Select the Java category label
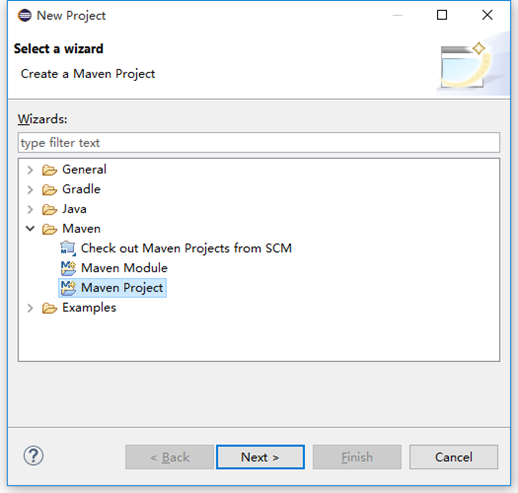 tap(74, 209)
